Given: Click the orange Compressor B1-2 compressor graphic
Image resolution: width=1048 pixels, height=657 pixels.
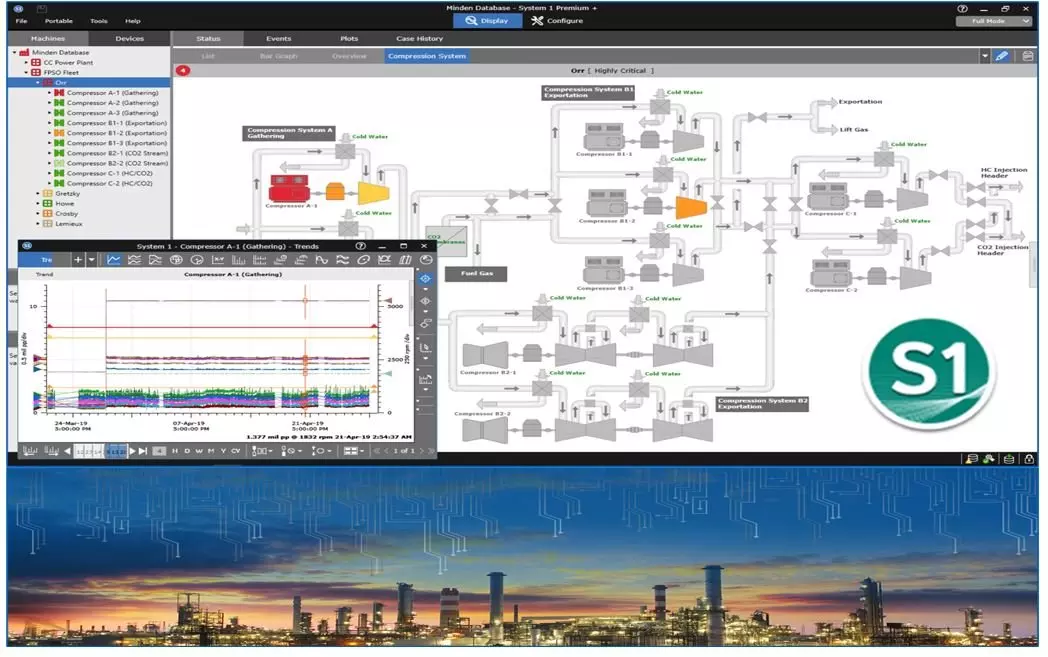Looking at the screenshot, I should [x=690, y=206].
